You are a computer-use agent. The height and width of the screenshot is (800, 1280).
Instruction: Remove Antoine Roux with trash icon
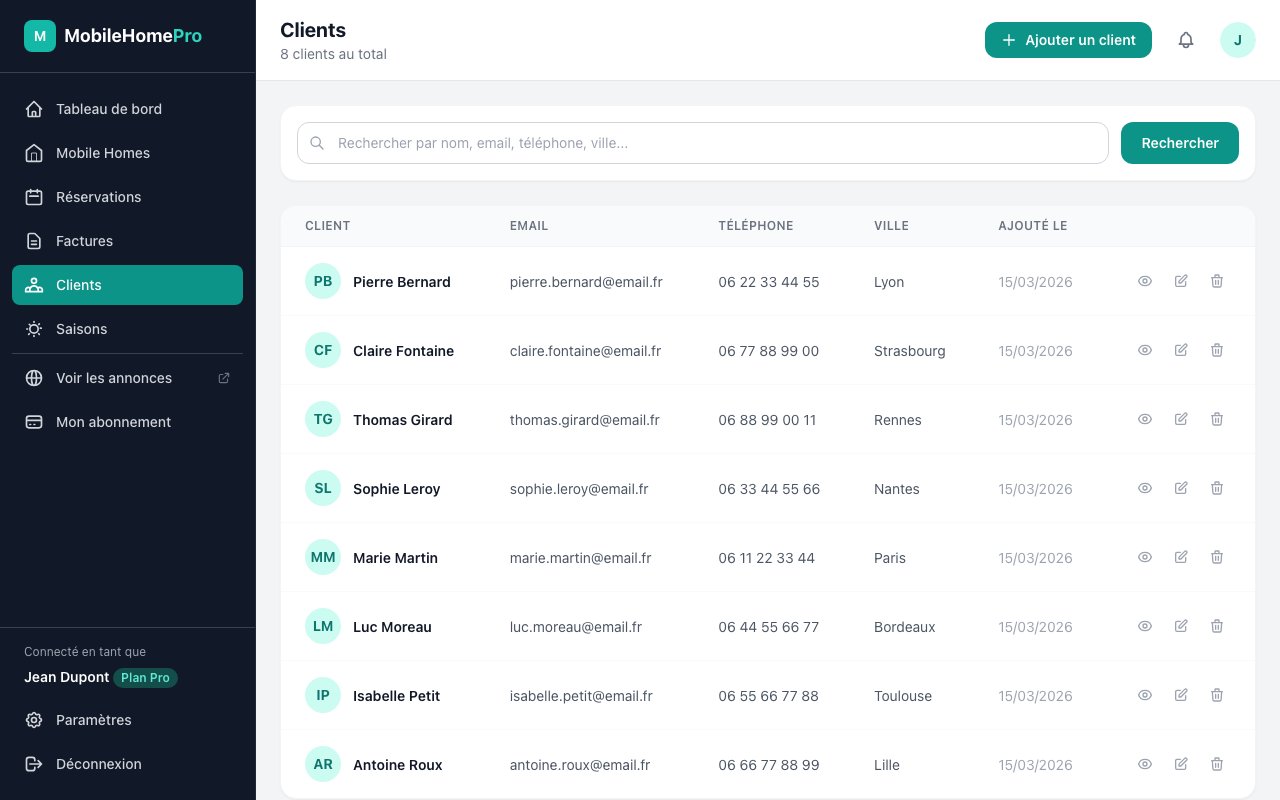pyautogui.click(x=1217, y=765)
